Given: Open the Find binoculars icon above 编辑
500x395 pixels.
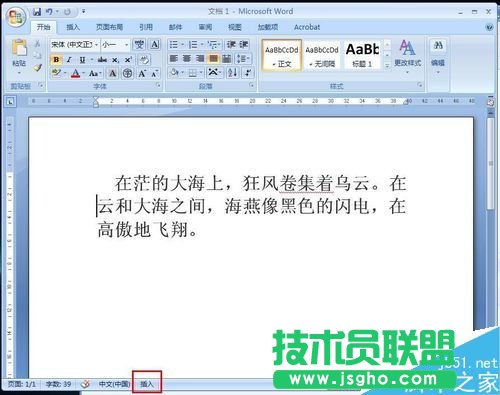Looking at the screenshot, I should coord(438,45).
